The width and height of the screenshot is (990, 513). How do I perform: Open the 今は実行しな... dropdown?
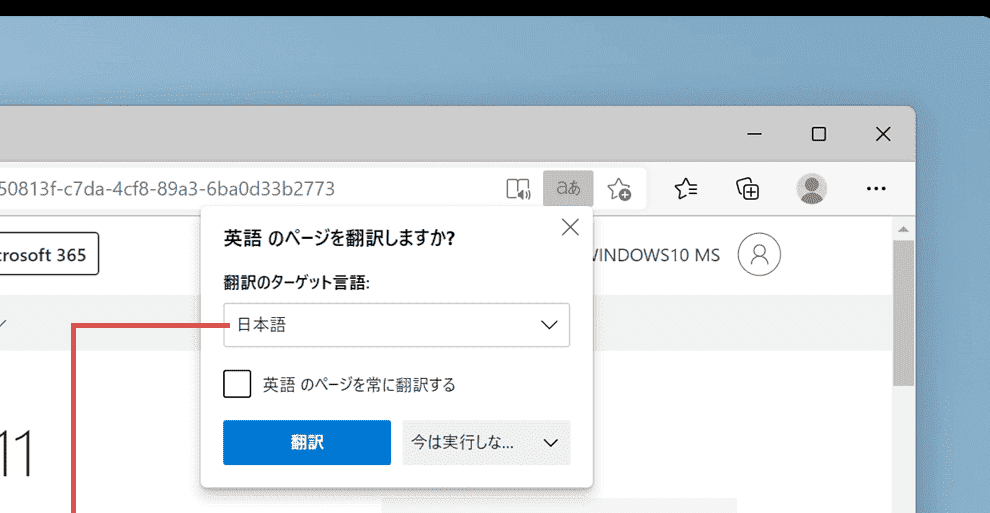pos(486,442)
